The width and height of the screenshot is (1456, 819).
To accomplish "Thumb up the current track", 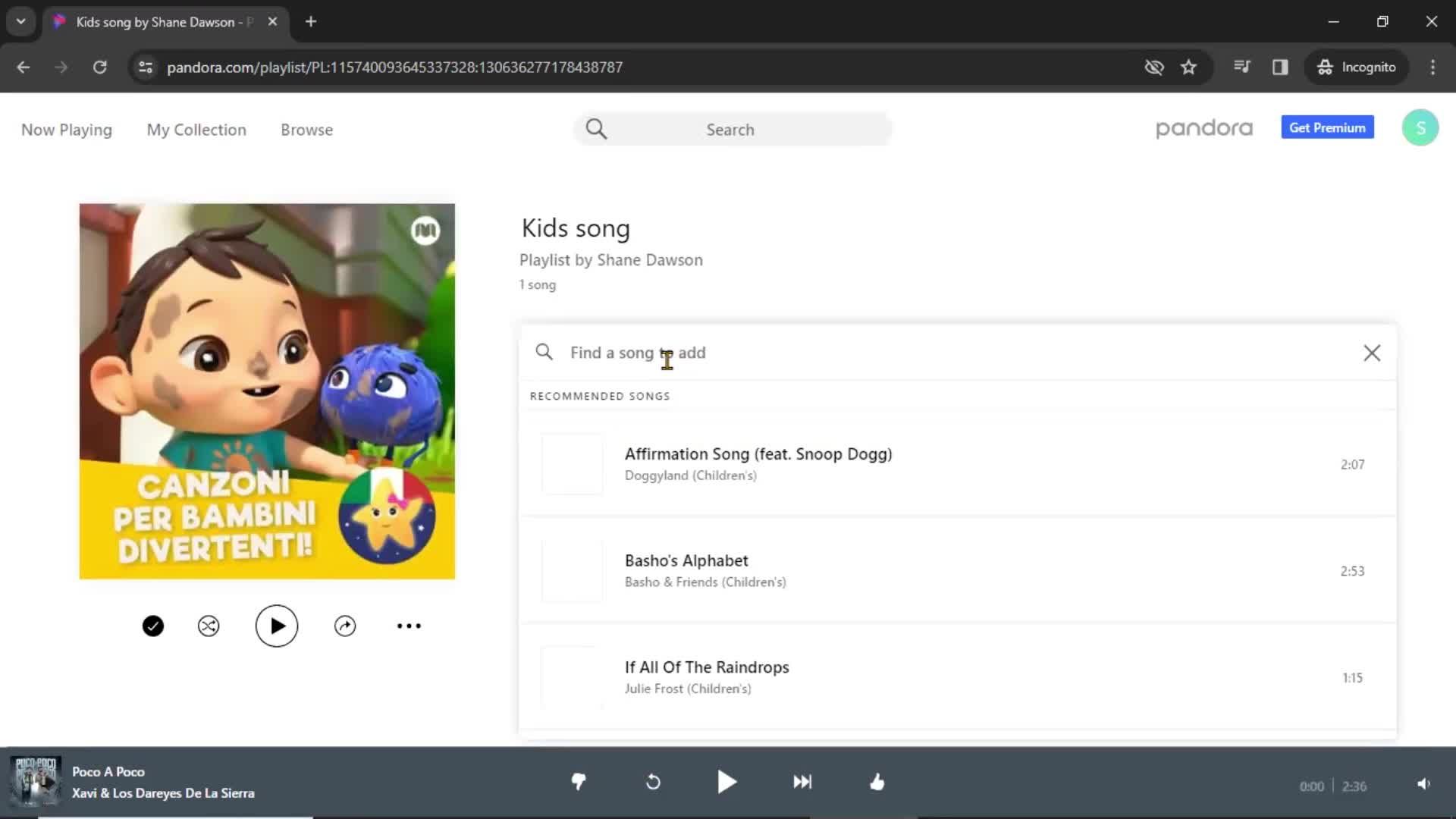I will [877, 782].
